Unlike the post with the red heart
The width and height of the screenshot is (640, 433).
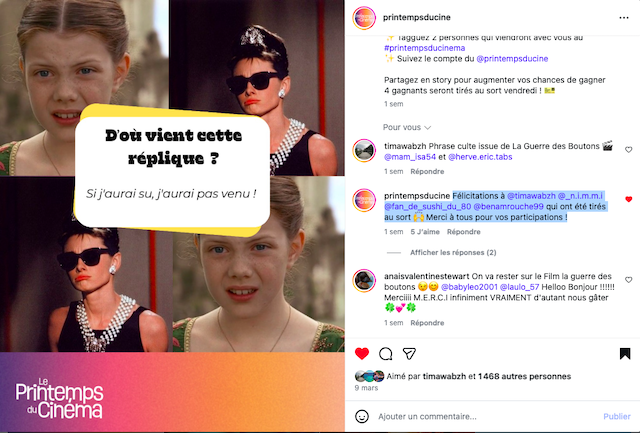point(362,353)
